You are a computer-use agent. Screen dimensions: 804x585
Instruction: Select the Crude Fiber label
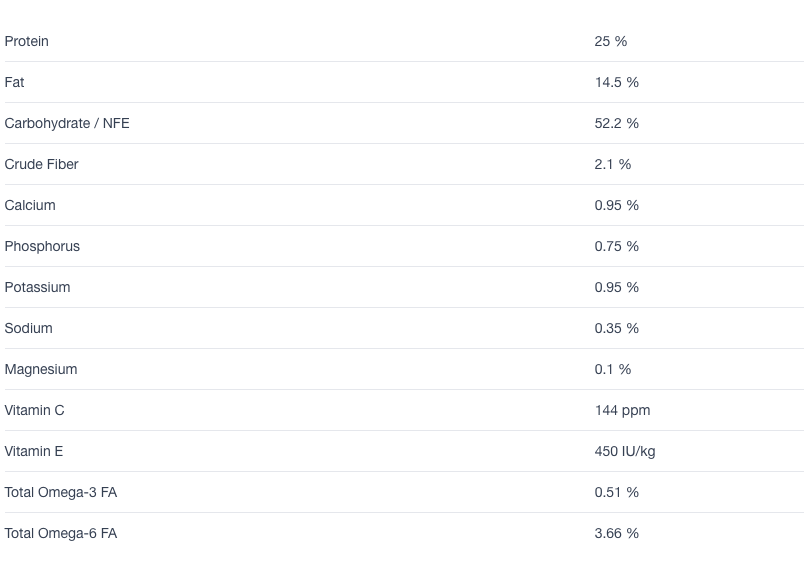coord(42,164)
